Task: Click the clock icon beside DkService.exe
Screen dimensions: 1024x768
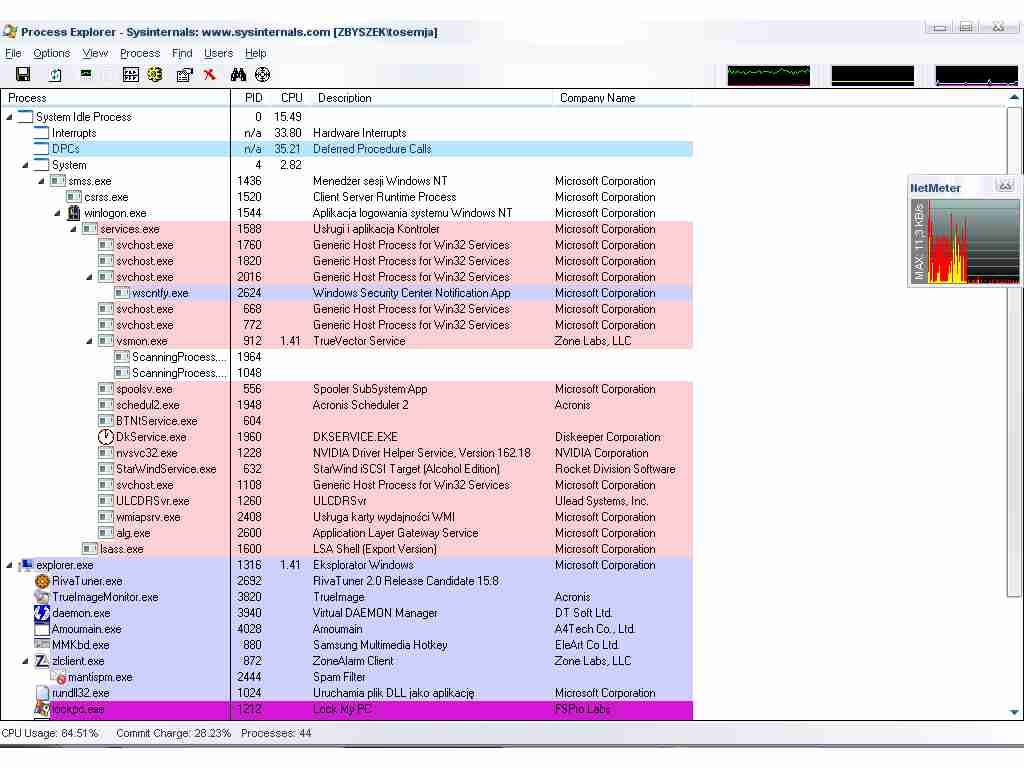Action: pos(106,437)
